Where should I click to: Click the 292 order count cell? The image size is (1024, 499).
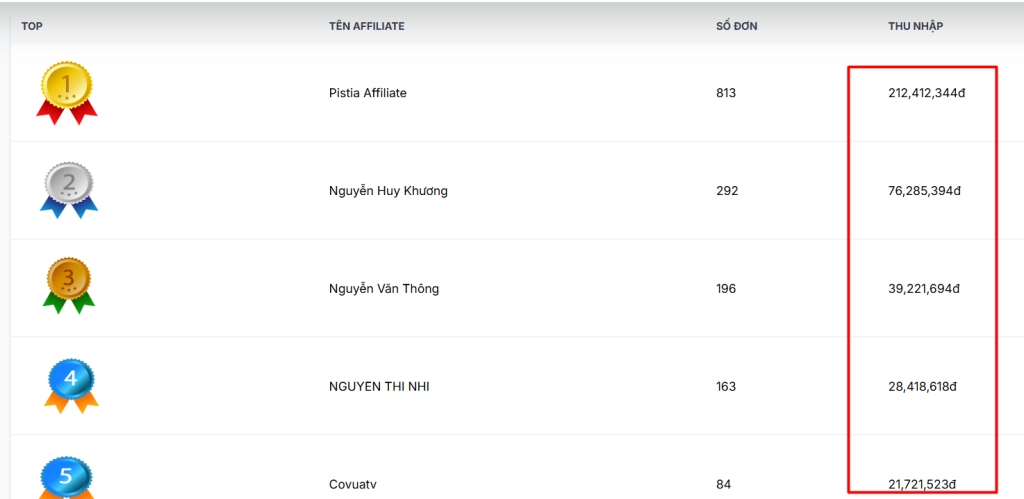[x=727, y=191]
